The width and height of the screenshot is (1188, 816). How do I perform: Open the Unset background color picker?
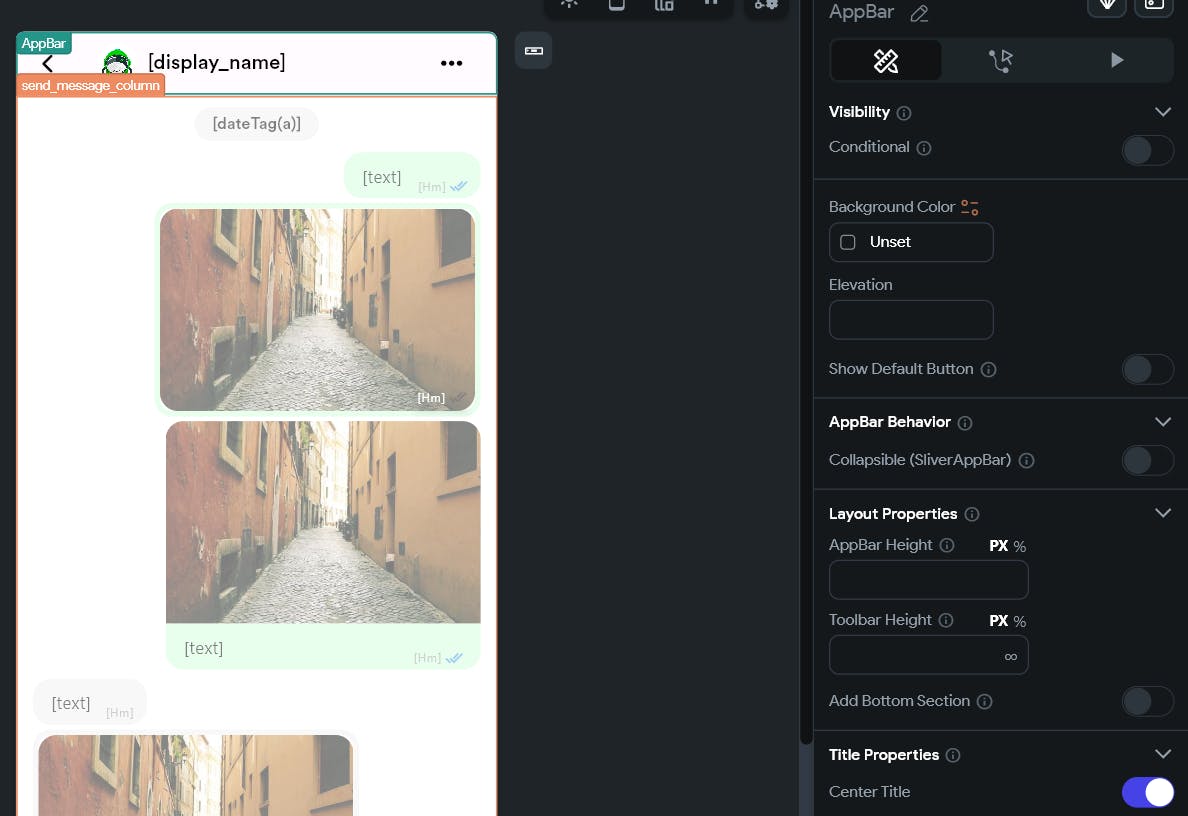tap(911, 242)
